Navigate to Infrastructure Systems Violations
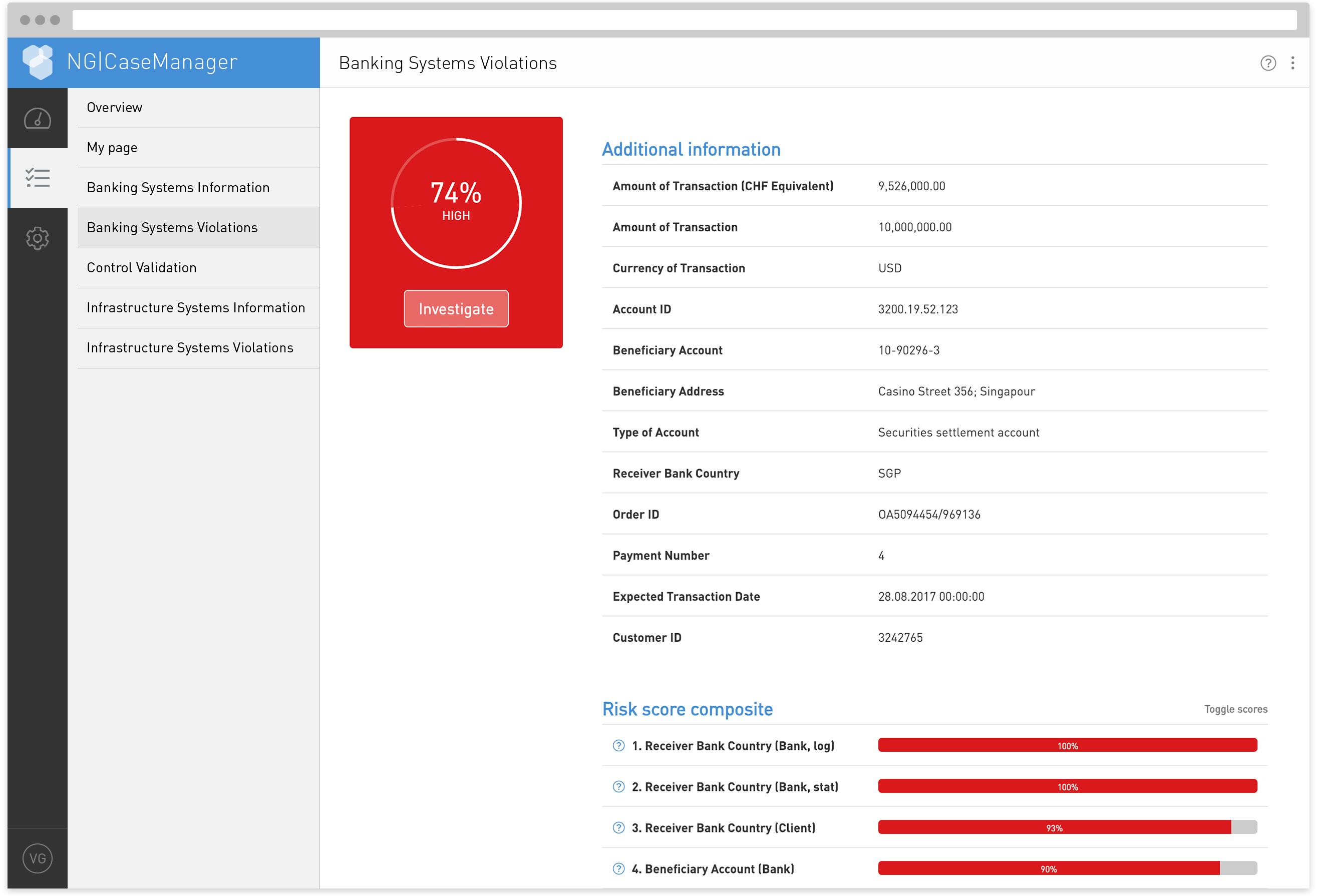The height and width of the screenshot is (896, 1317). click(x=190, y=348)
